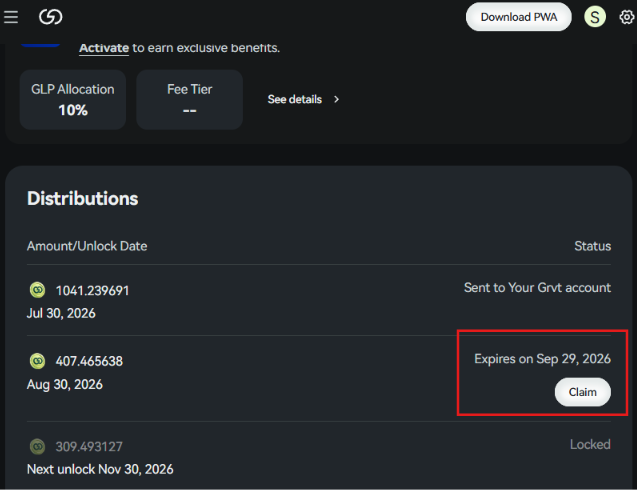Open the hamburger navigation menu
The width and height of the screenshot is (637, 490).
(11, 17)
